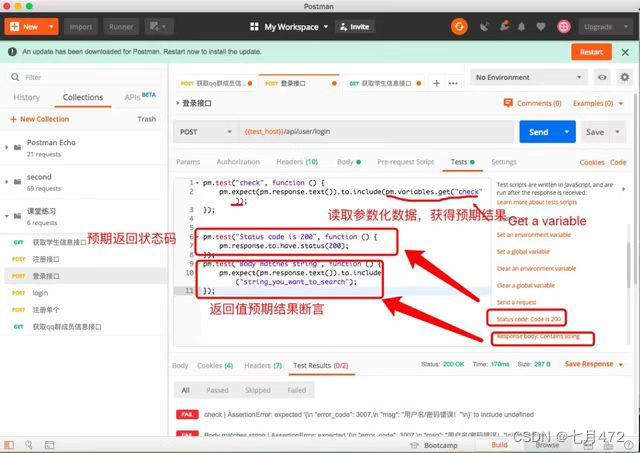
Task: Switch to the 获取学生信息接口 request tab
Action: coord(384,83)
